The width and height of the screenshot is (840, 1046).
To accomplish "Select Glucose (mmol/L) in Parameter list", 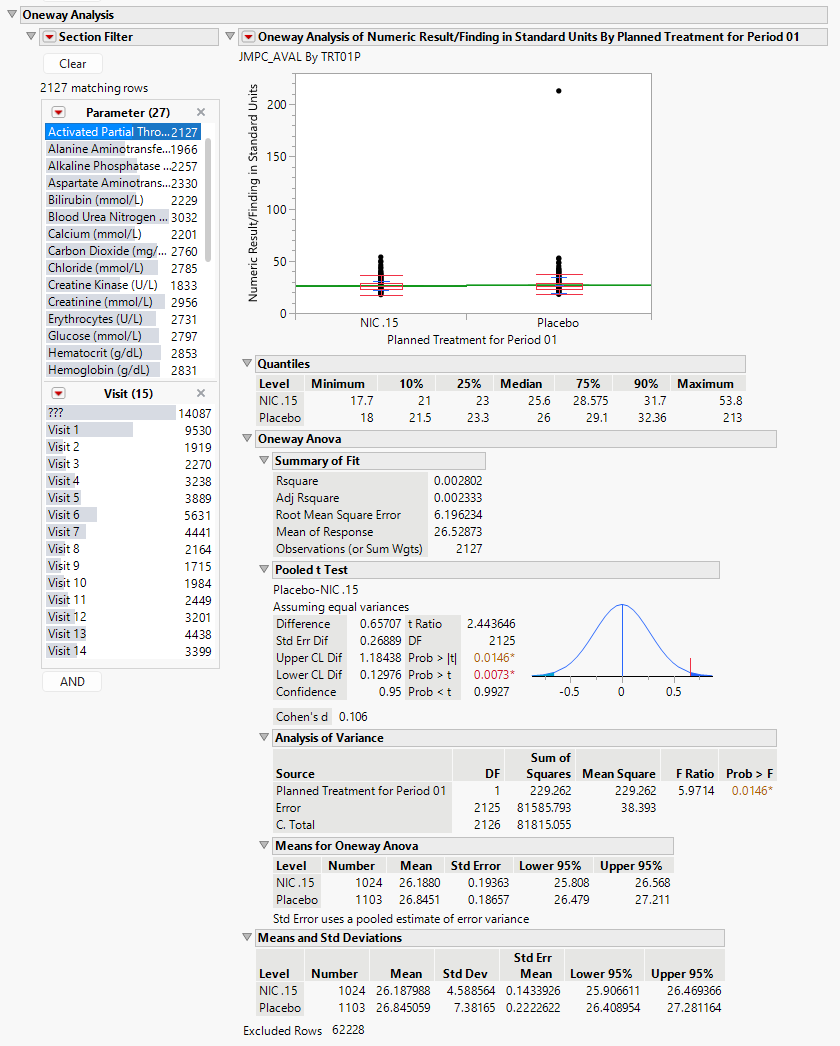I will (x=94, y=336).
